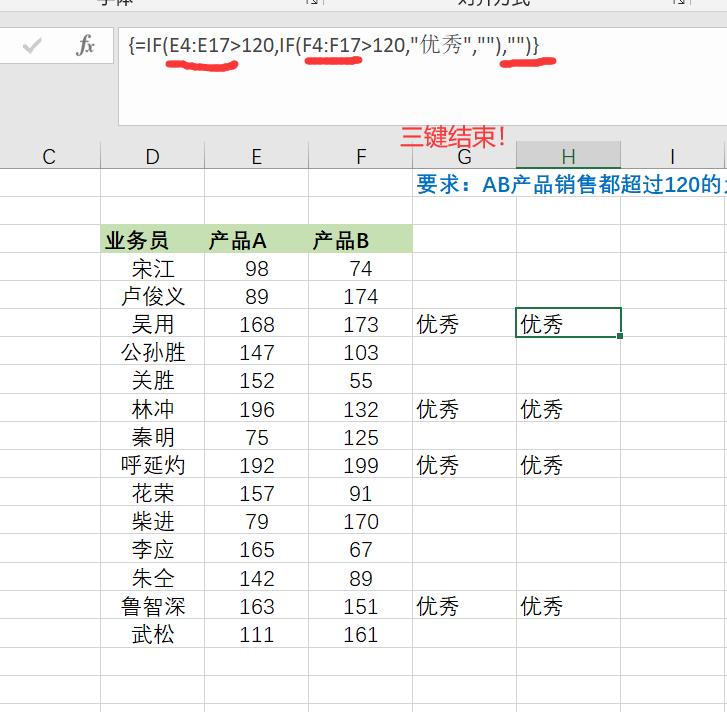Select the cell with name 卢俊义

153,296
